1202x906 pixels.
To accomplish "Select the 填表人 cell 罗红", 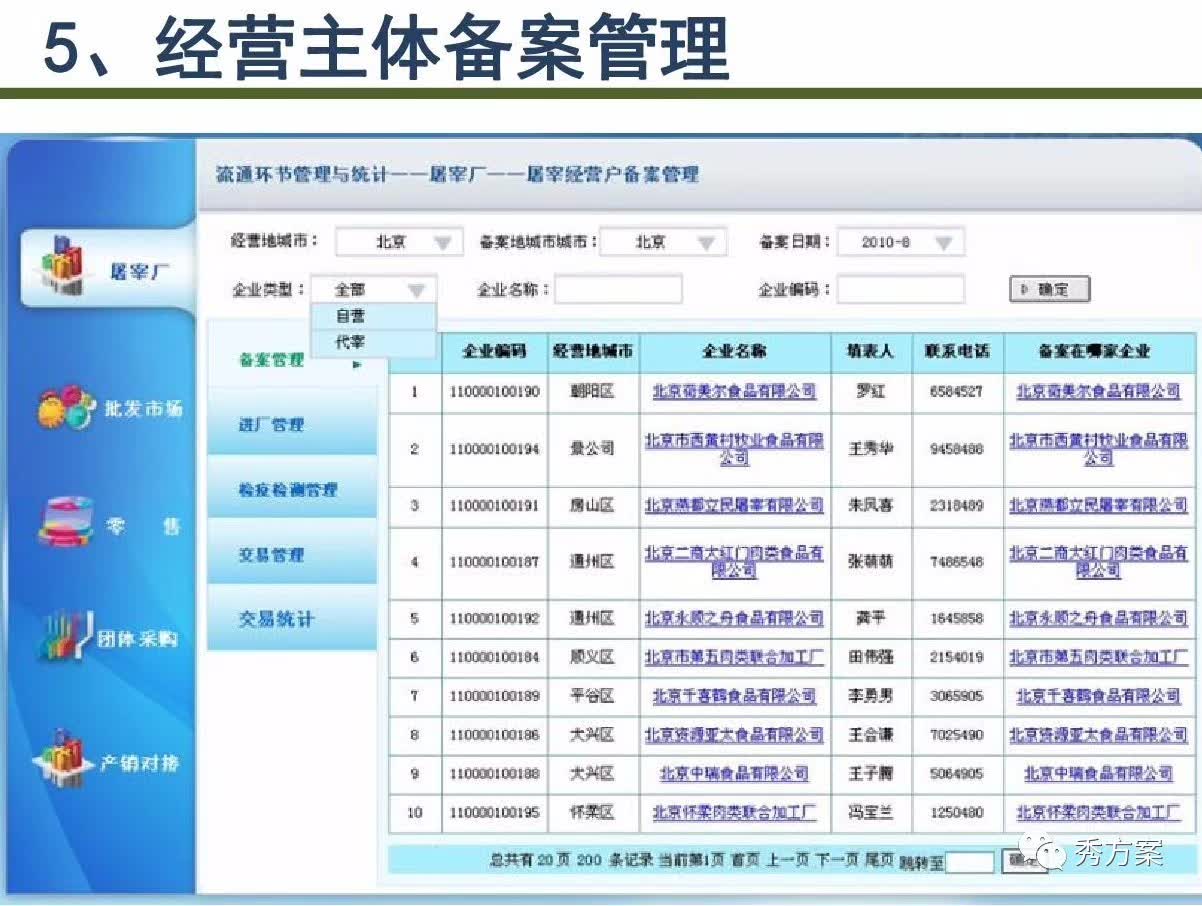I will coord(870,392).
